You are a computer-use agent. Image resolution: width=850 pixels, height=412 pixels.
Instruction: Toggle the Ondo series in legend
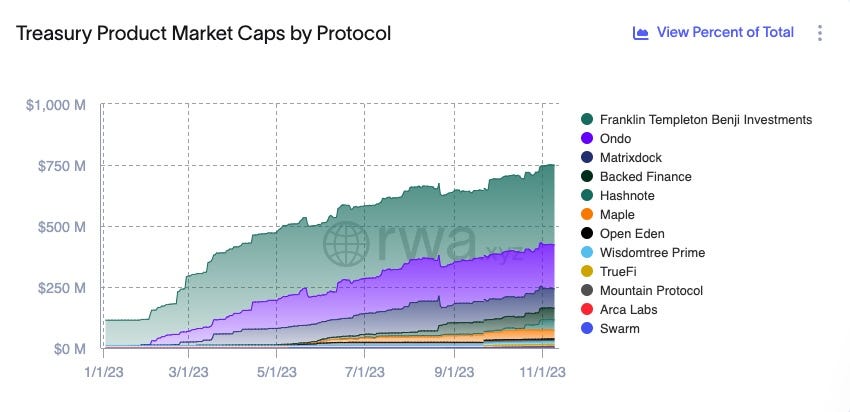pos(606,139)
